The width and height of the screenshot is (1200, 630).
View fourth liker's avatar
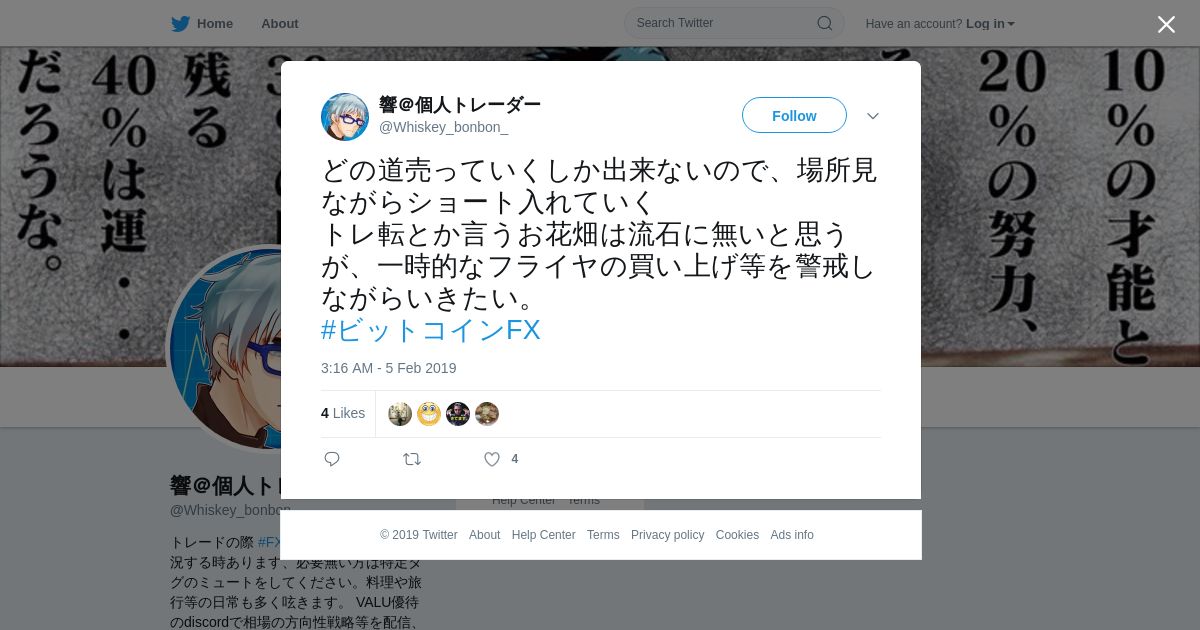(487, 414)
